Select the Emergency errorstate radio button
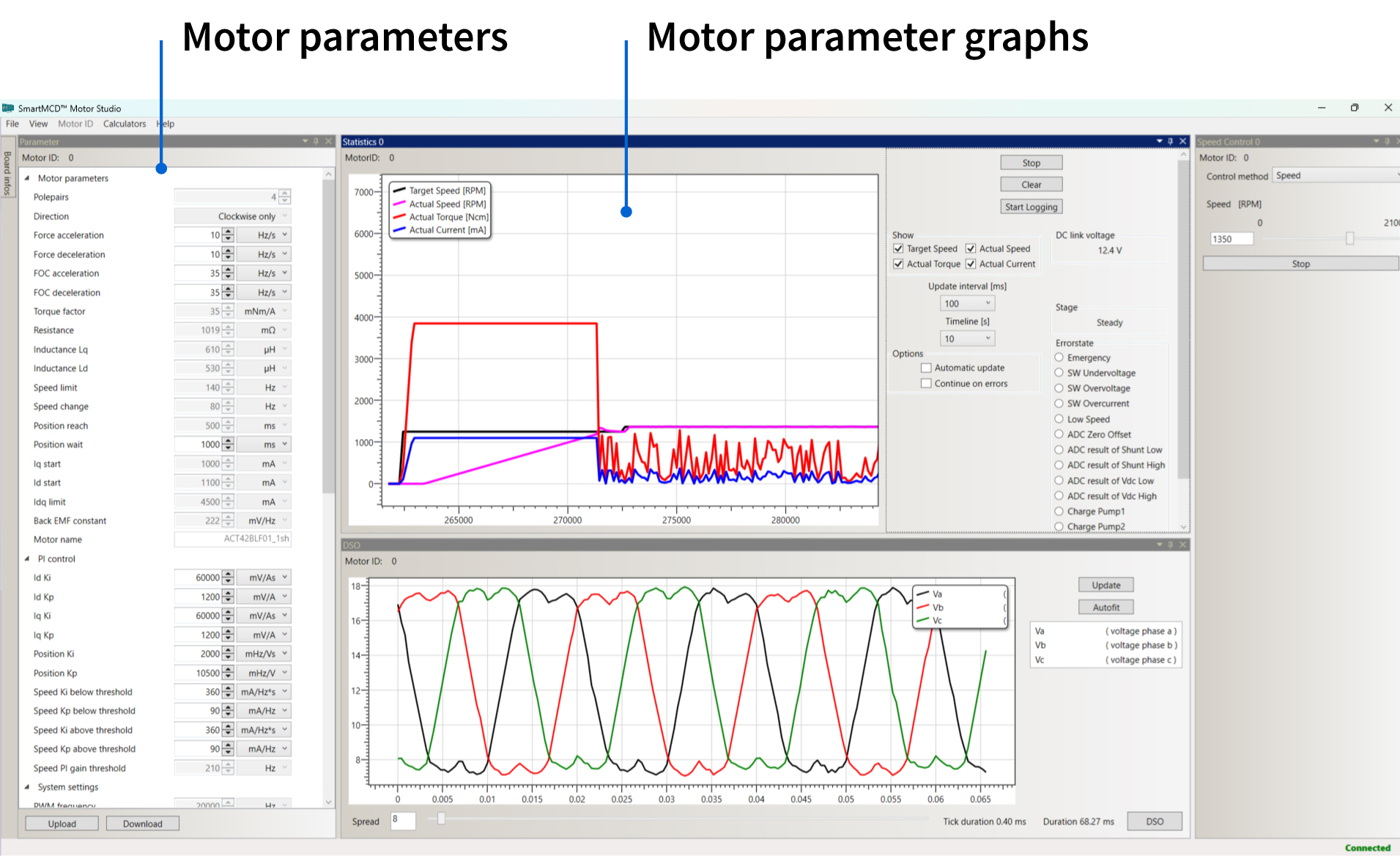1400x856 pixels. (1059, 358)
